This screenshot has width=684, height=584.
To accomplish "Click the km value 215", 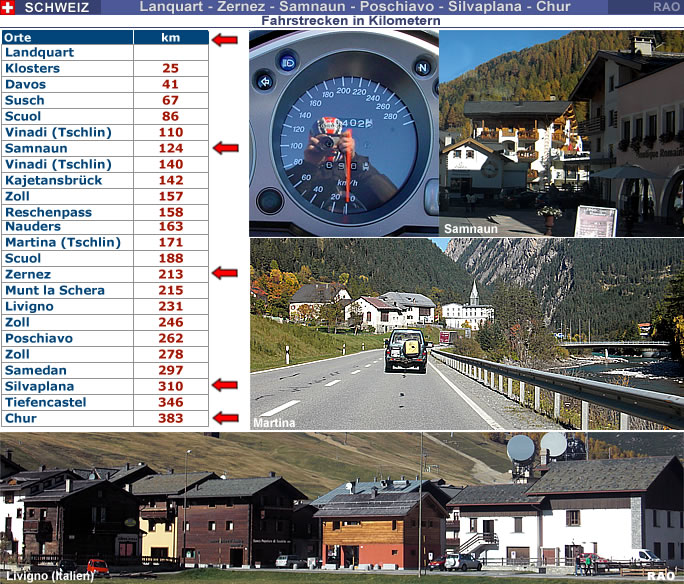I will point(171,290).
